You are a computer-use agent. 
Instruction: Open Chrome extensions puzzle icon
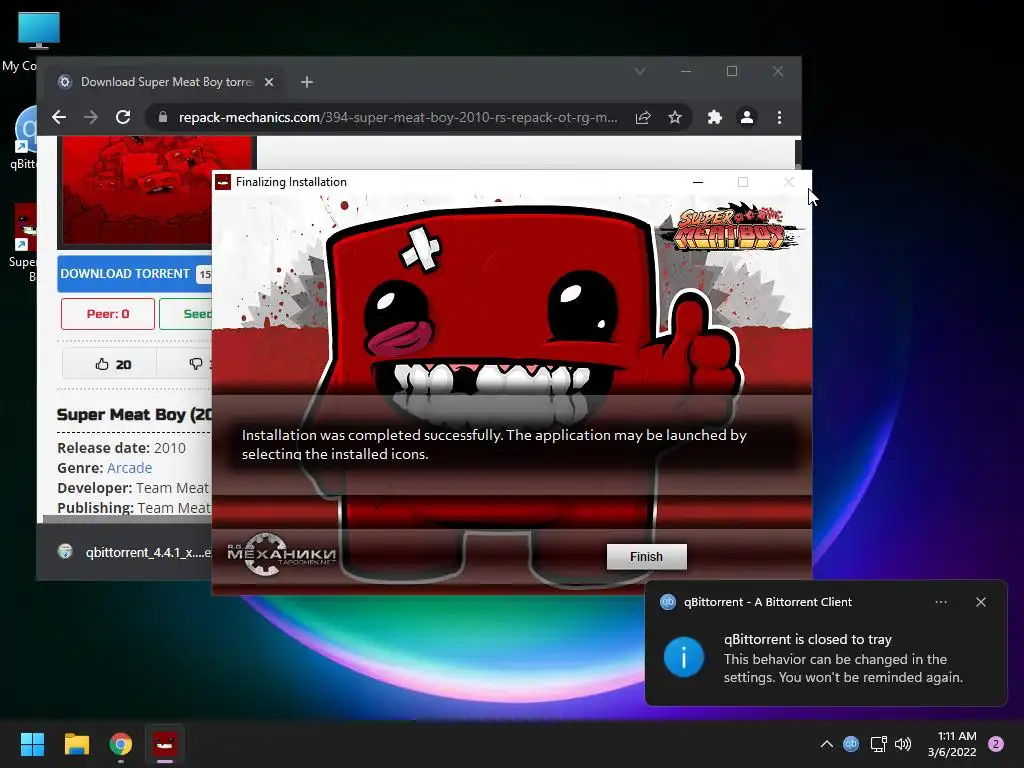pos(714,118)
